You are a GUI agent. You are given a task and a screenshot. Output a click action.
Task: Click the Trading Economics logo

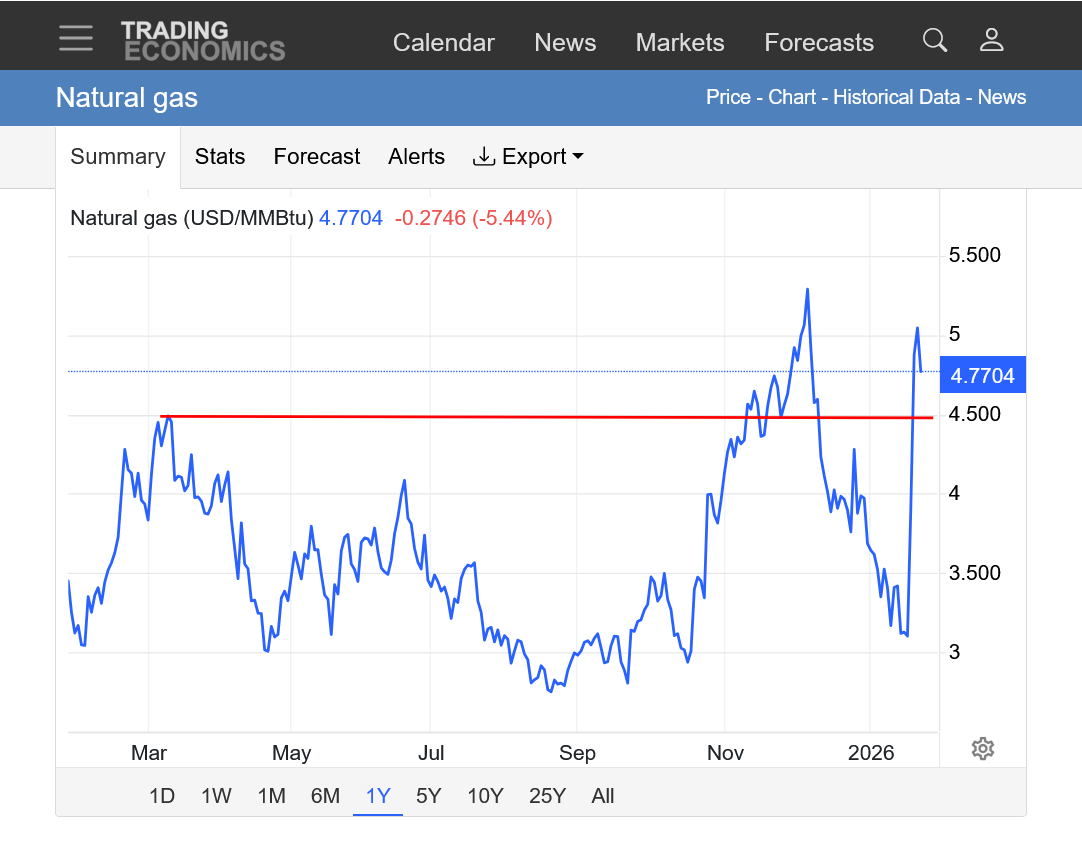[x=203, y=41]
